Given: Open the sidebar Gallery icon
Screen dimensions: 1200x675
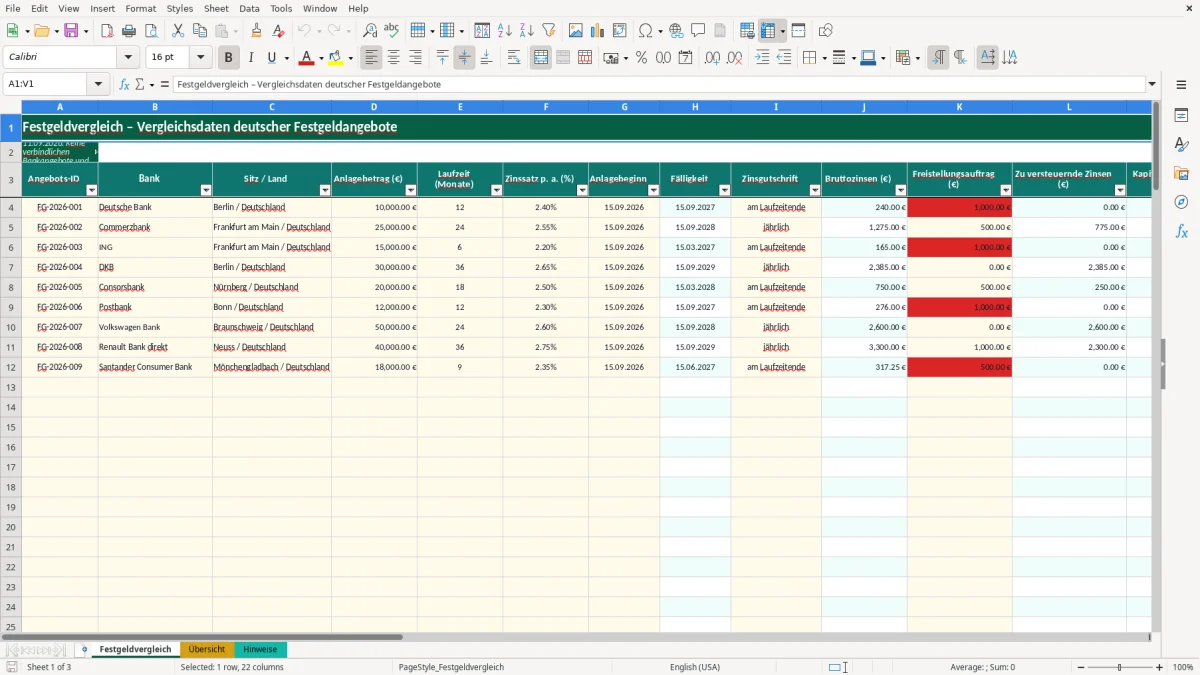Looking at the screenshot, I should pyautogui.click(x=1181, y=174).
